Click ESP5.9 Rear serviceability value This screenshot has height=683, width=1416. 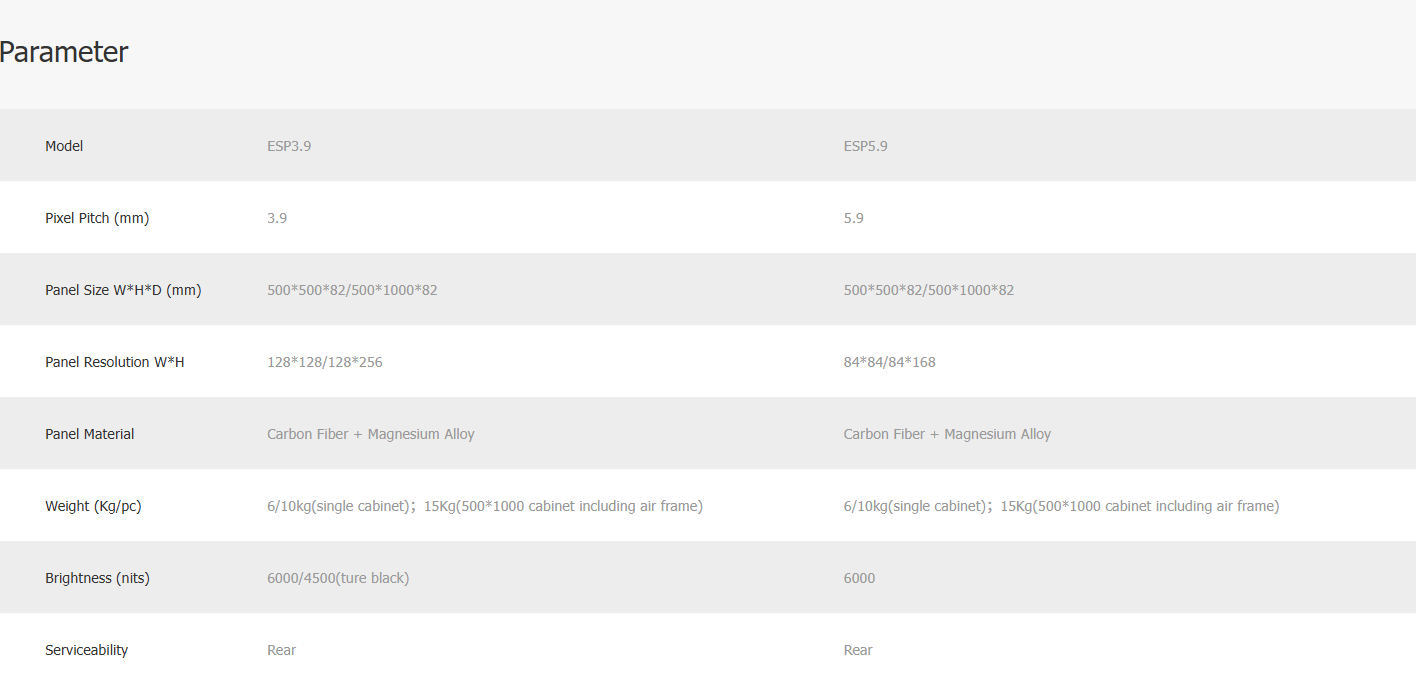click(858, 650)
